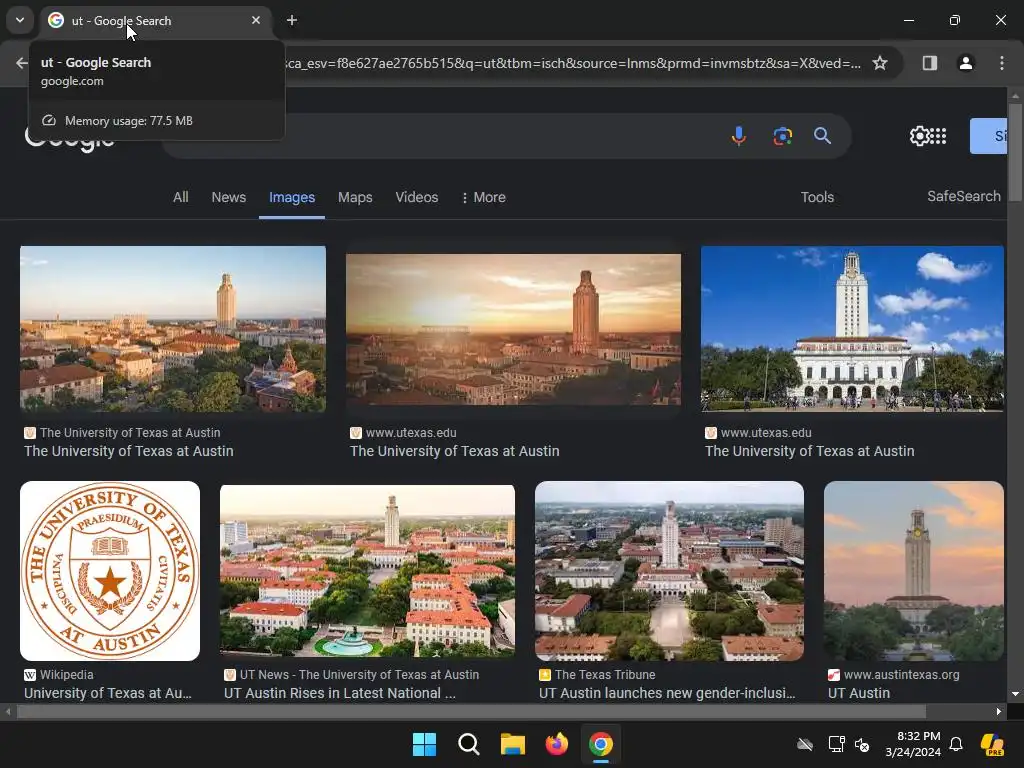Click the cloud sync tray icon
The image size is (1024, 768).
(805, 744)
